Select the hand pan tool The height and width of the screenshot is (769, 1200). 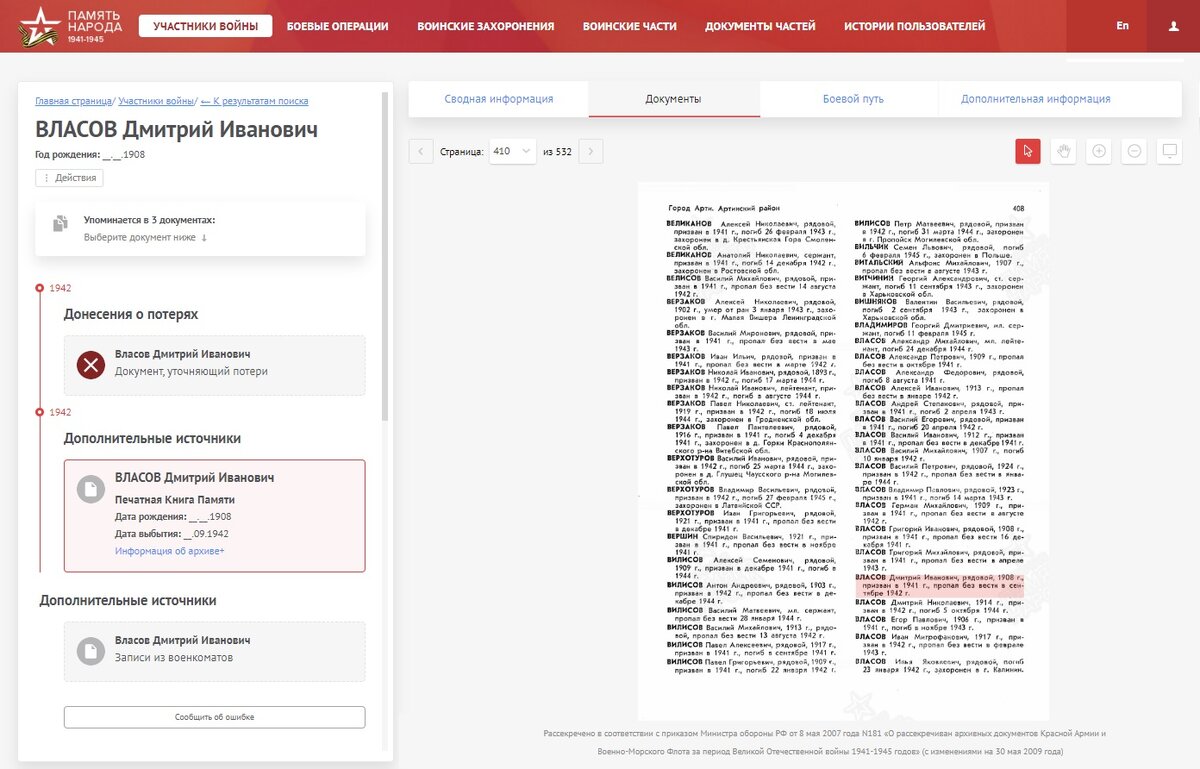click(1064, 151)
